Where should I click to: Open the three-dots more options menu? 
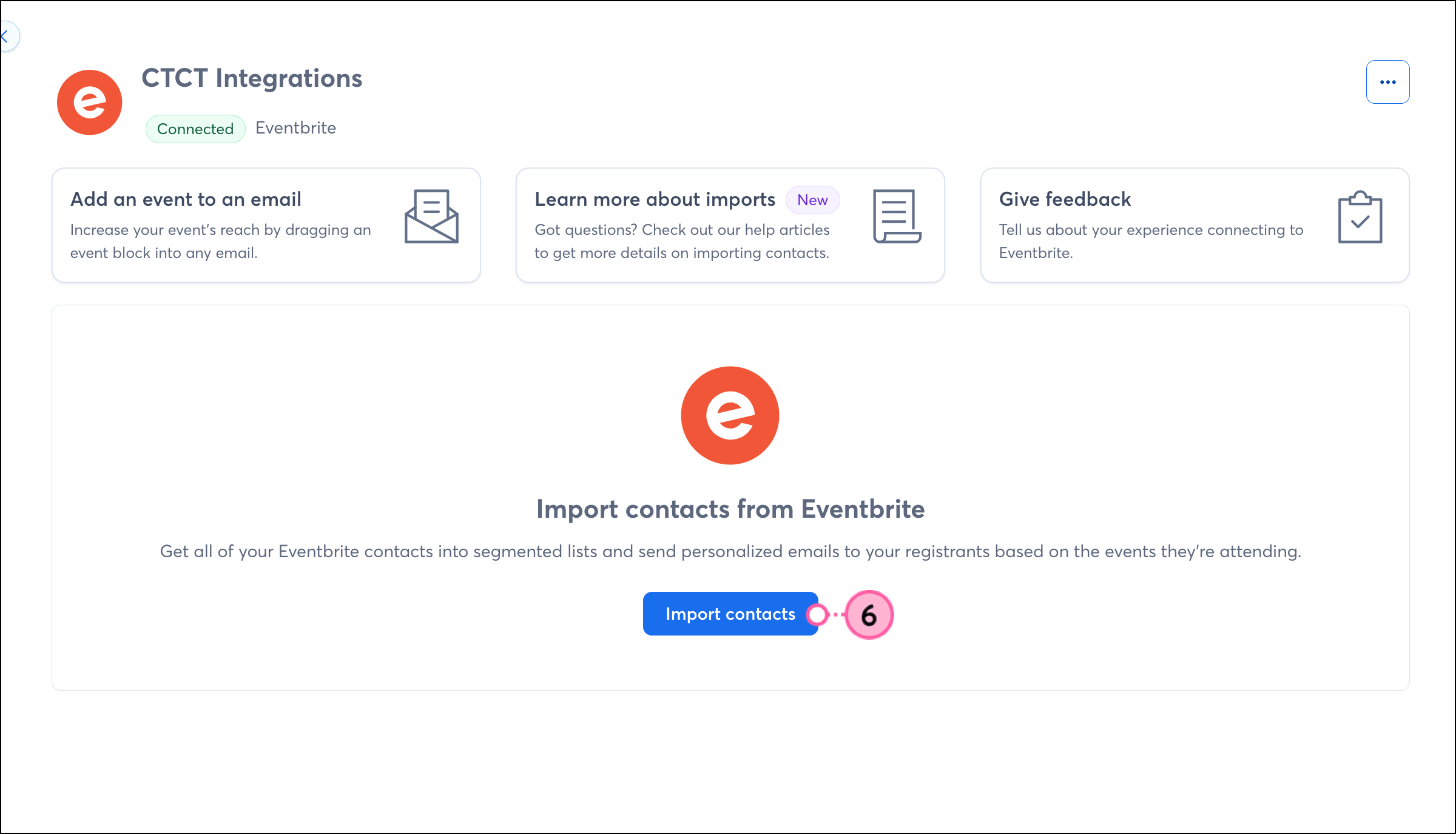pyautogui.click(x=1387, y=82)
